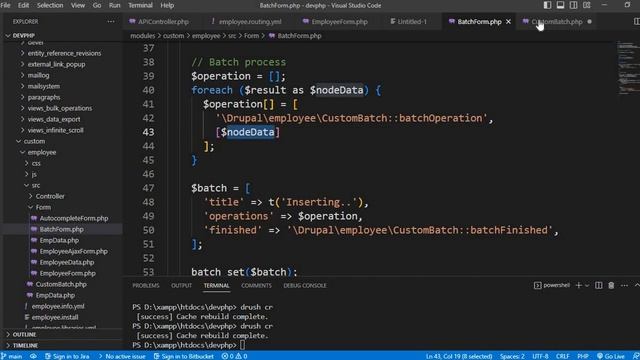Open the Help menu
The height and width of the screenshot is (360, 640).
click(x=167, y=5)
